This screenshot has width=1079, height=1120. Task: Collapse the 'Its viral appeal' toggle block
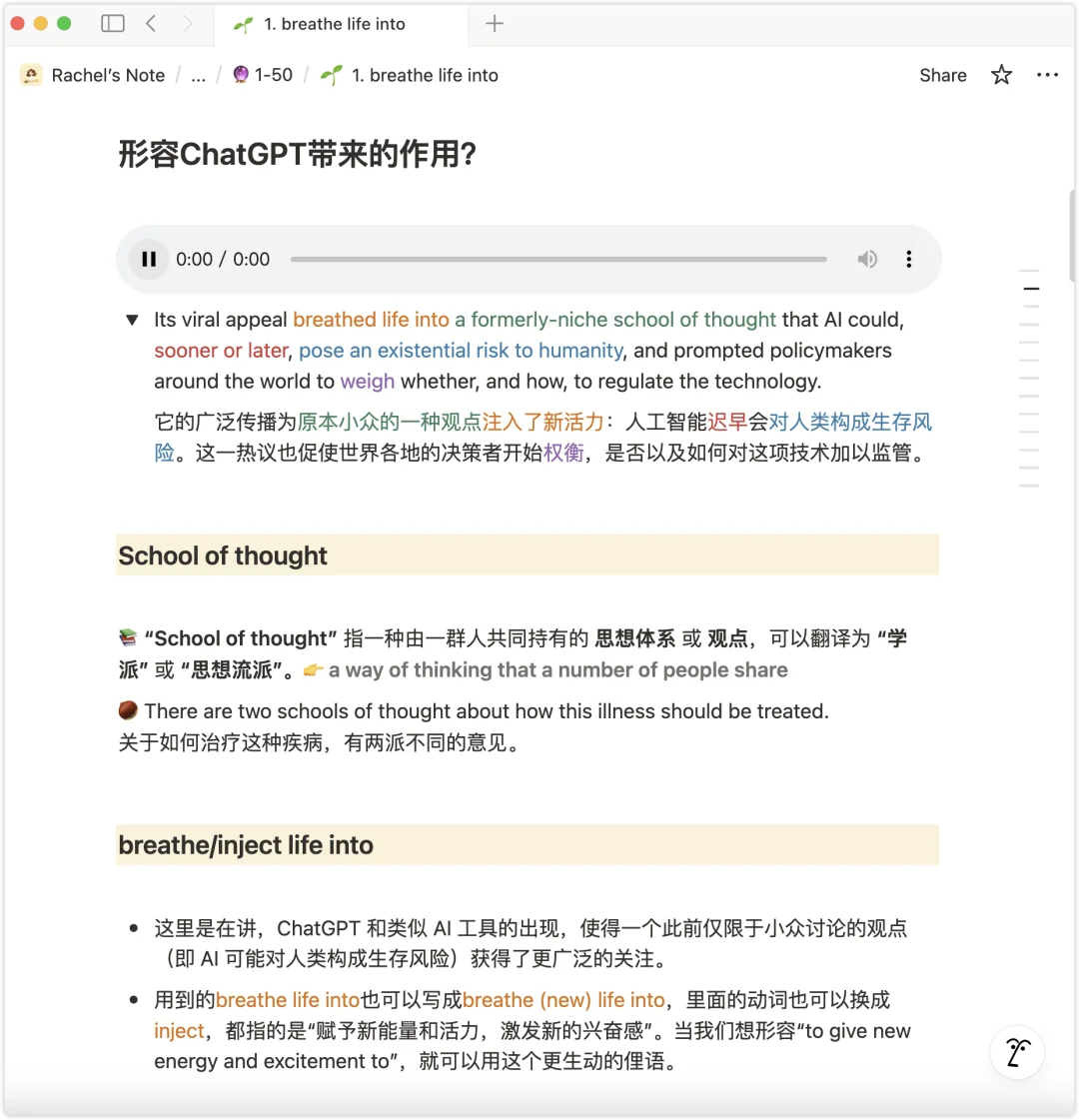click(x=132, y=320)
